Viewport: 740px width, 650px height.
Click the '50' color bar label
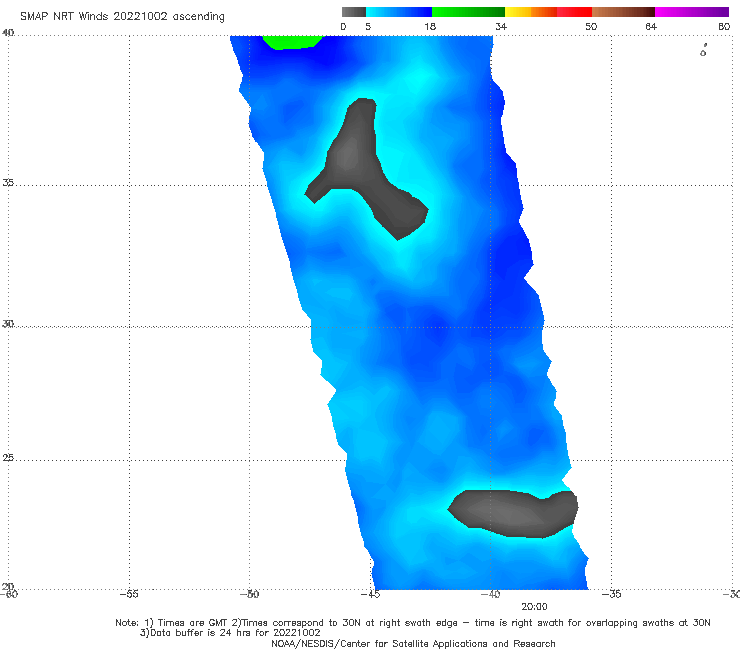(x=591, y=26)
